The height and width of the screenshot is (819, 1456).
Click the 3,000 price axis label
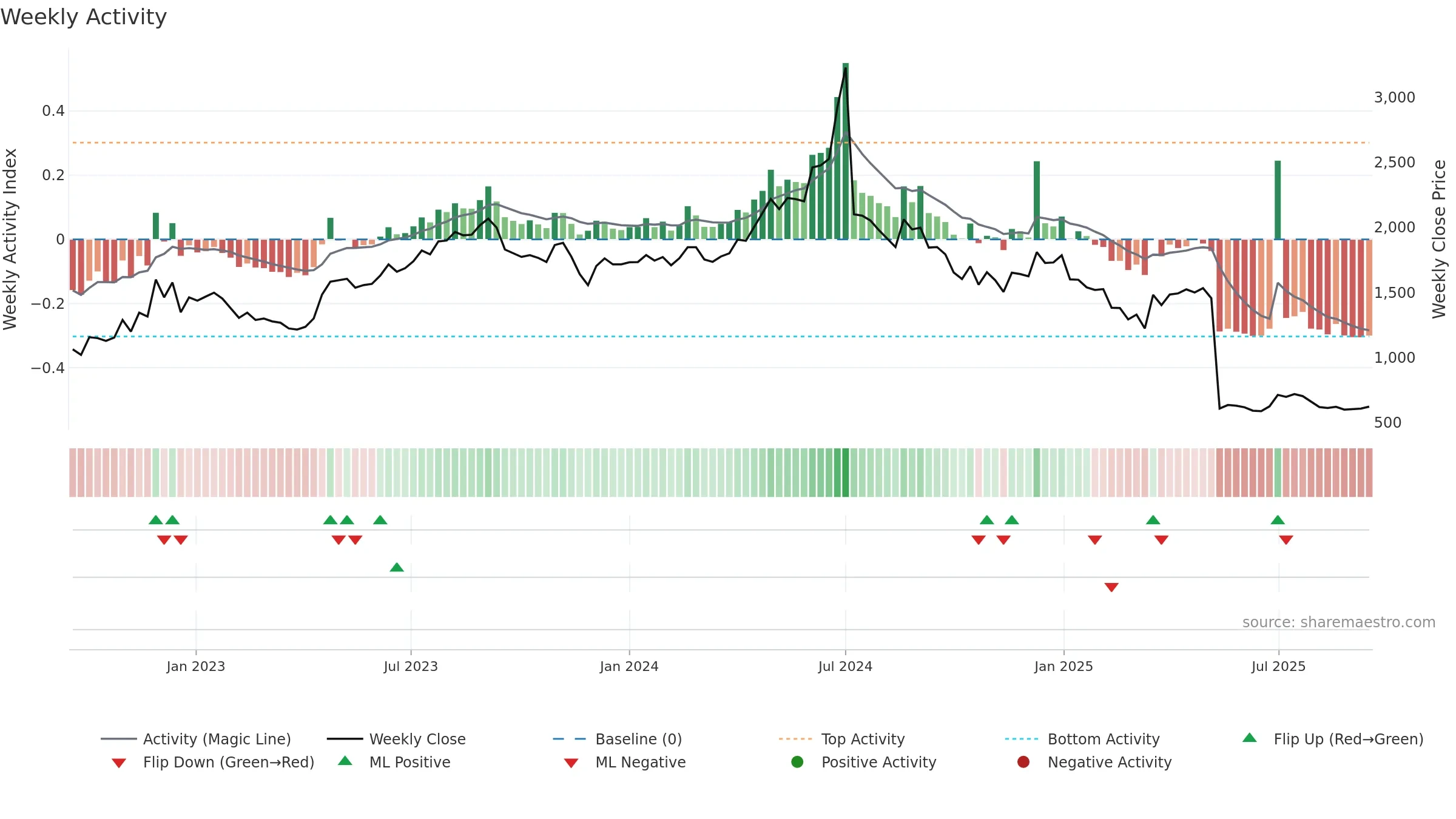click(x=1395, y=98)
